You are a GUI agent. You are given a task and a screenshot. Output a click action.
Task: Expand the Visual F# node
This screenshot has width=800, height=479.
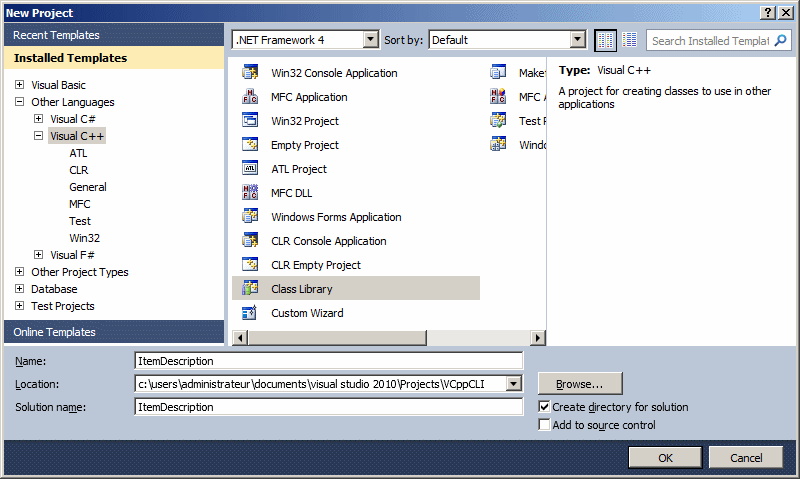pyautogui.click(x=38, y=255)
